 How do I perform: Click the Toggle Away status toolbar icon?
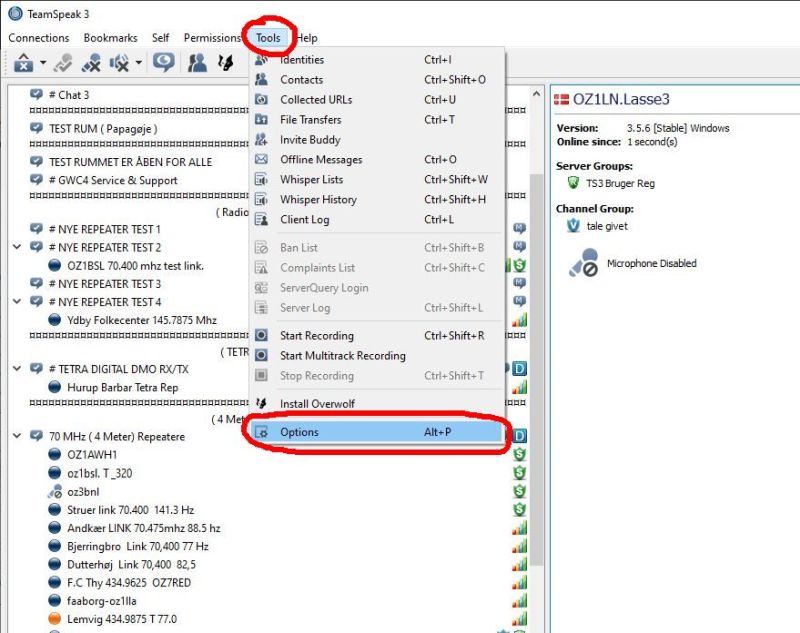tap(64, 63)
